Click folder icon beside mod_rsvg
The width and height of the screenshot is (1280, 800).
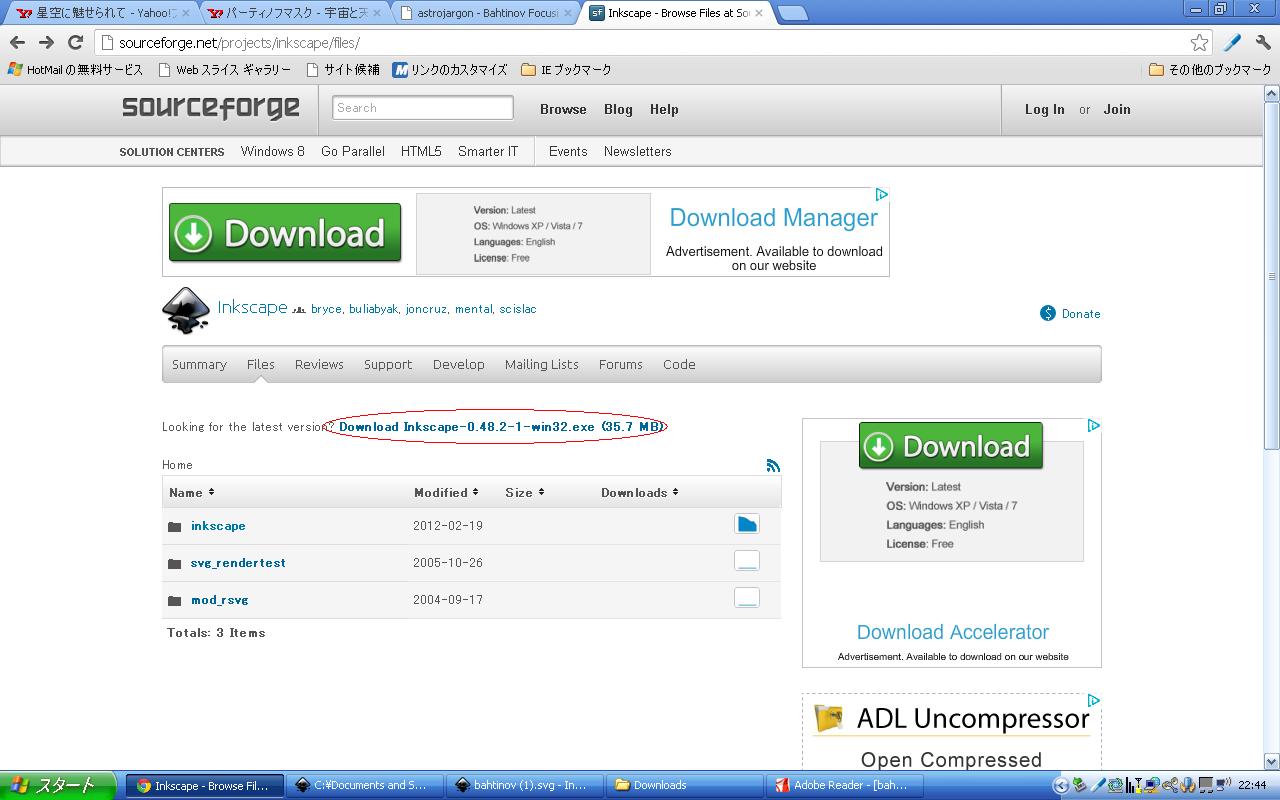(175, 600)
